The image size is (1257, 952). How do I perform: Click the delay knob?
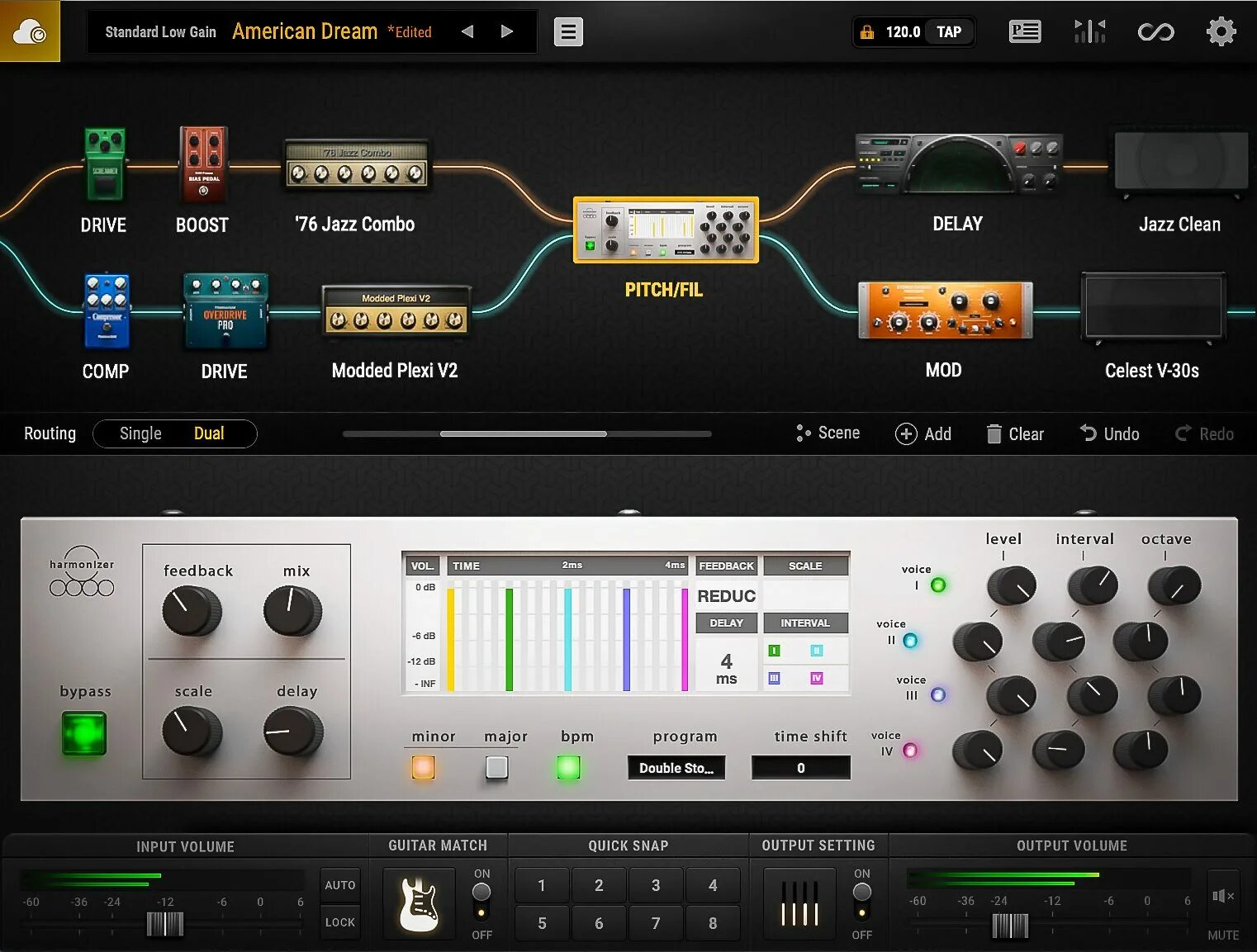pyautogui.click(x=292, y=732)
